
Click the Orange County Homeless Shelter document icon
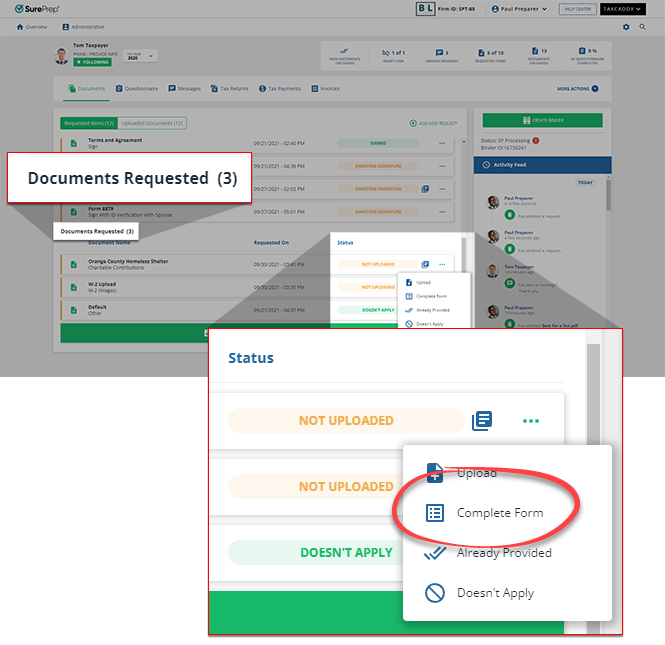(x=74, y=265)
